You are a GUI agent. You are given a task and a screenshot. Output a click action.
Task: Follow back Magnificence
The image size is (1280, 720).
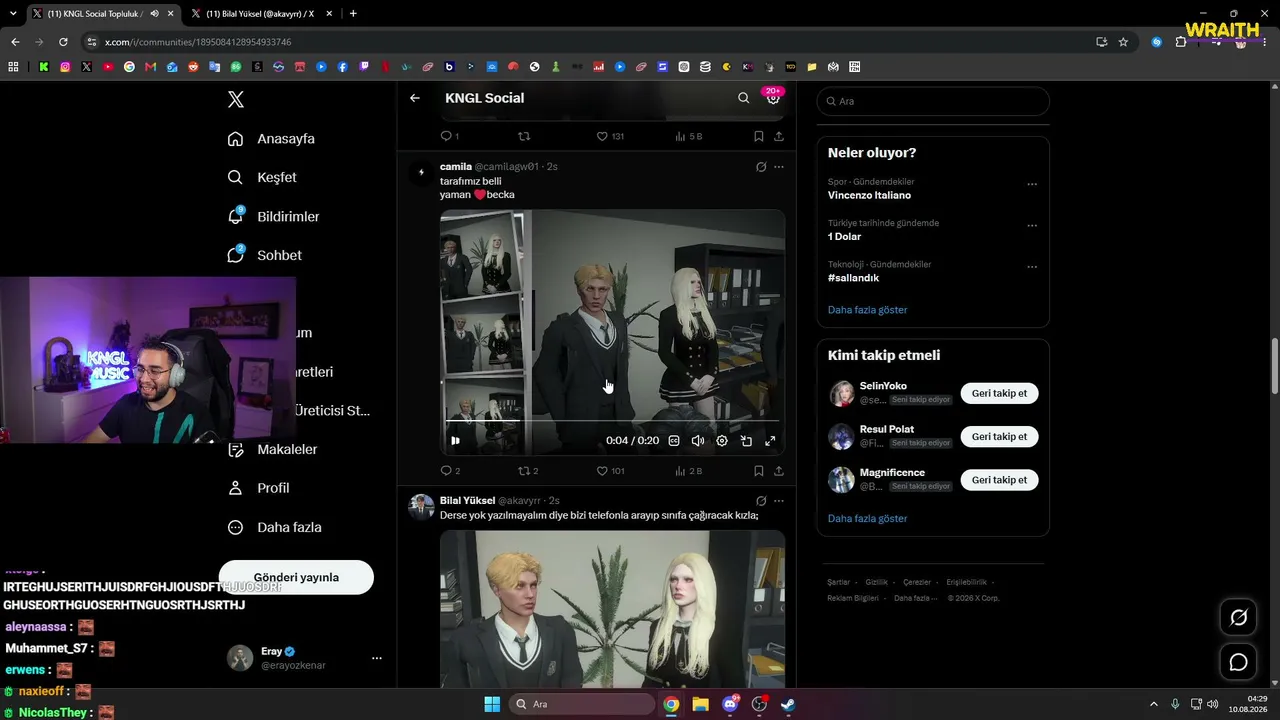(999, 480)
